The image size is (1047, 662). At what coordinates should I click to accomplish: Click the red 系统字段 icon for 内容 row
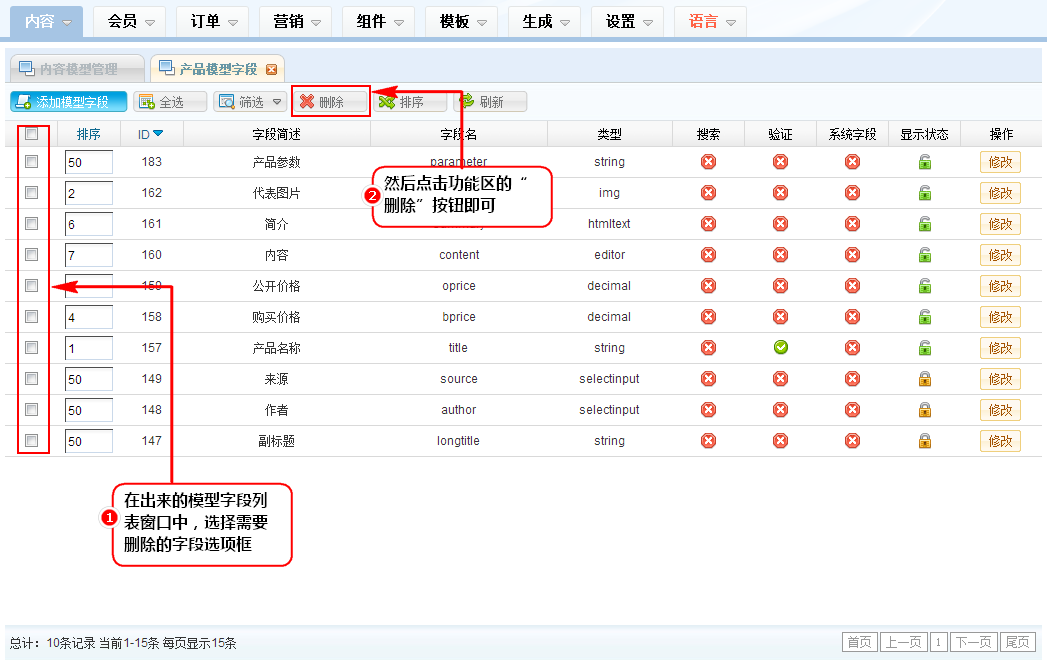[852, 255]
